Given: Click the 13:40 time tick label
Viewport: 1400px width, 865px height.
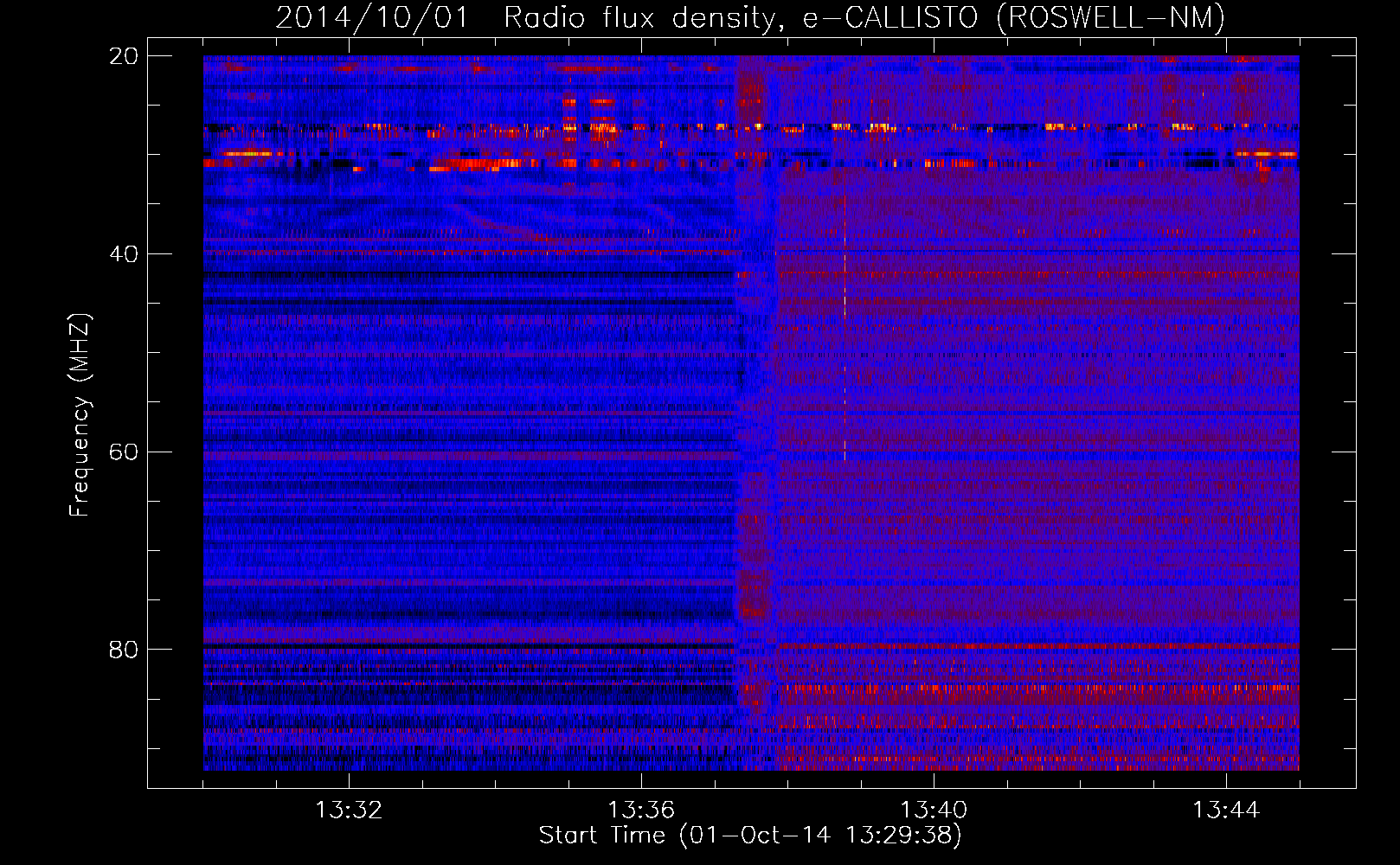Looking at the screenshot, I should (934, 811).
